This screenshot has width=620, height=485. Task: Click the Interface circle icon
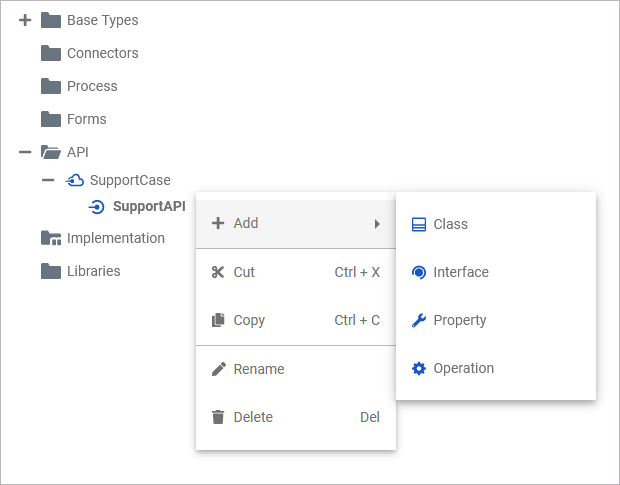point(419,272)
